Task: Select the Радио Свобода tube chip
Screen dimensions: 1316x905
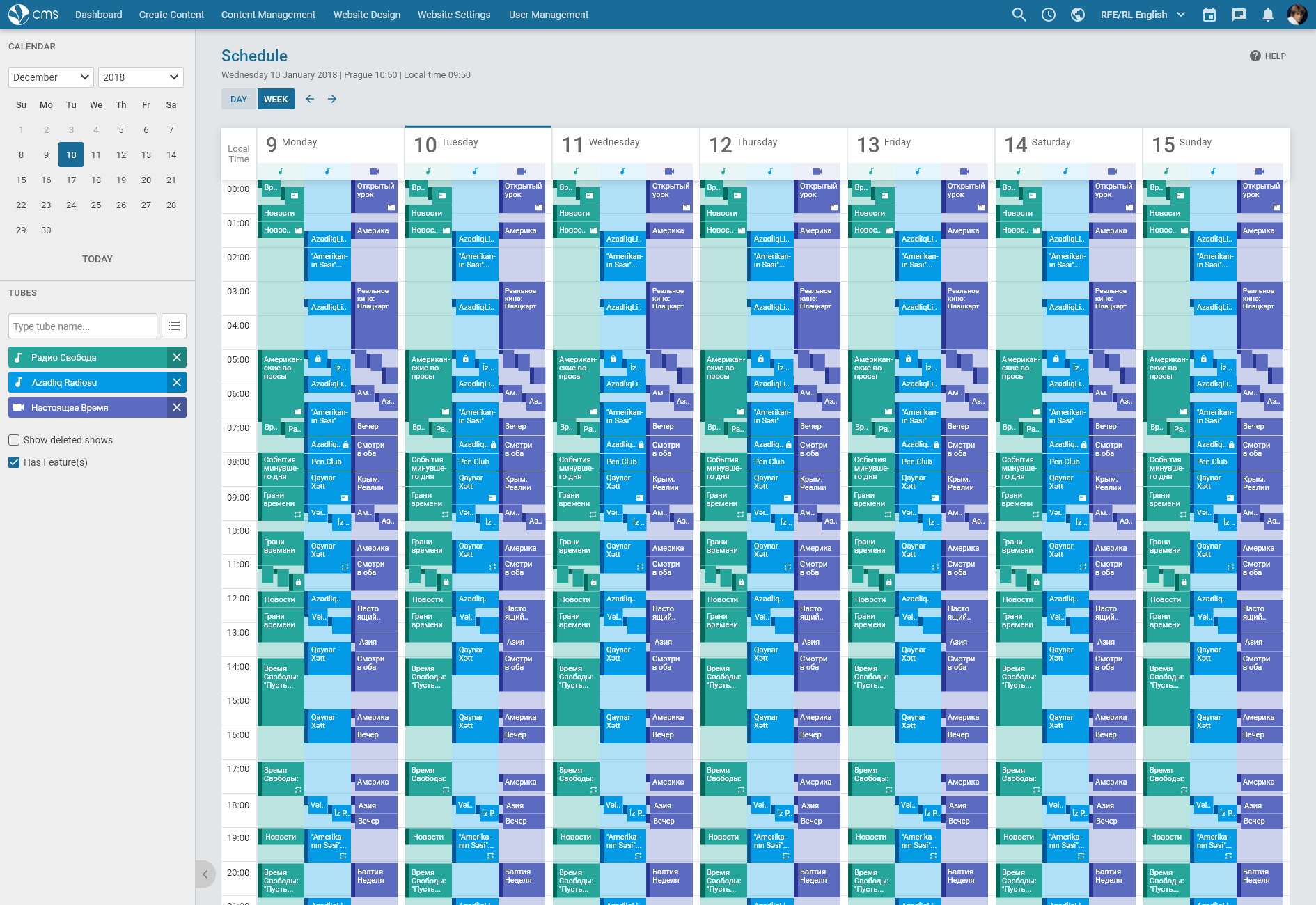Action: [x=88, y=357]
